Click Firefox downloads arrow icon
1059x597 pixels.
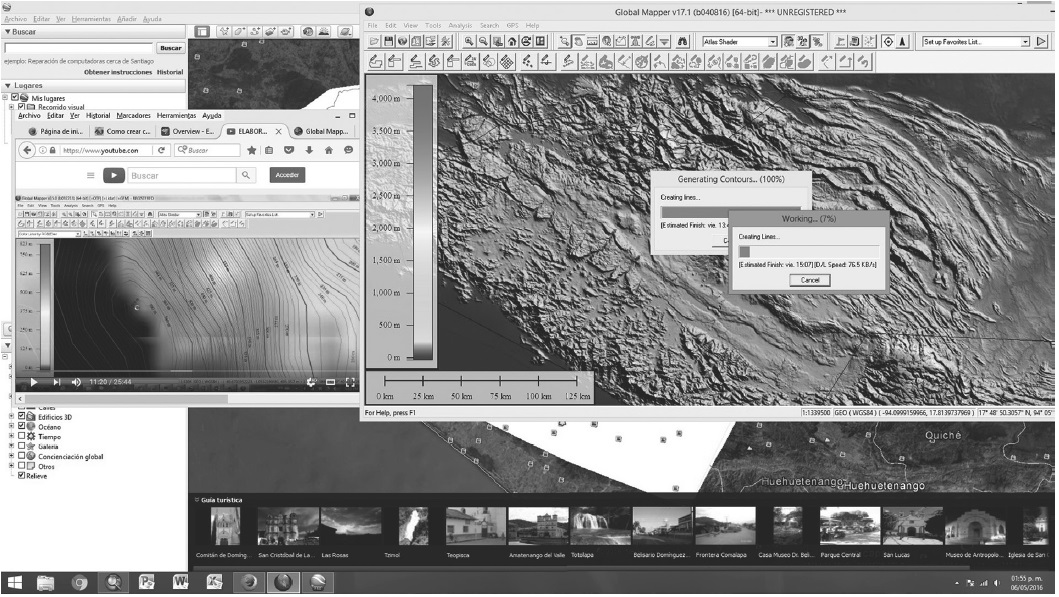309,150
